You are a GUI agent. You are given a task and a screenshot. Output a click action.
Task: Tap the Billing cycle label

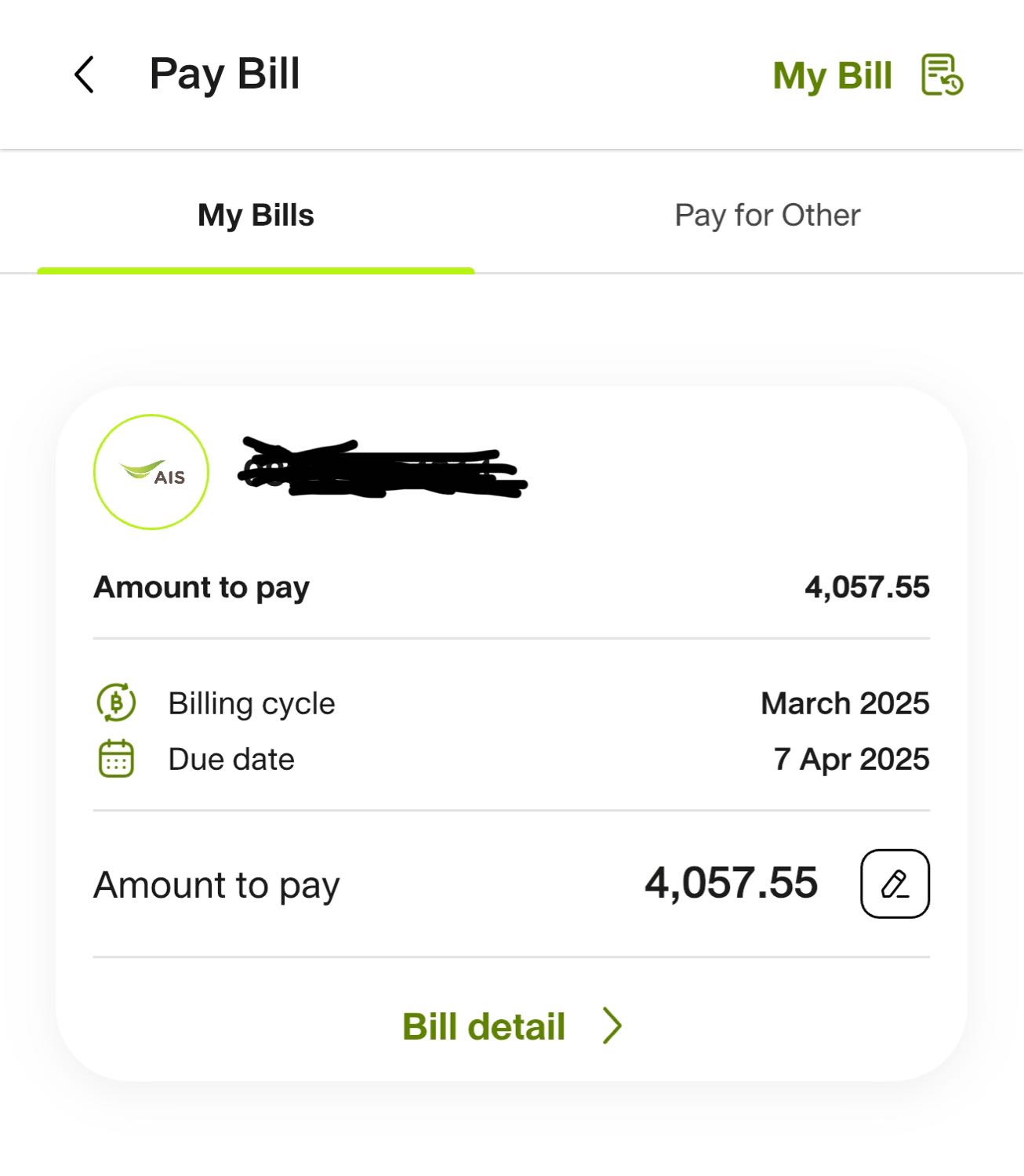[252, 703]
